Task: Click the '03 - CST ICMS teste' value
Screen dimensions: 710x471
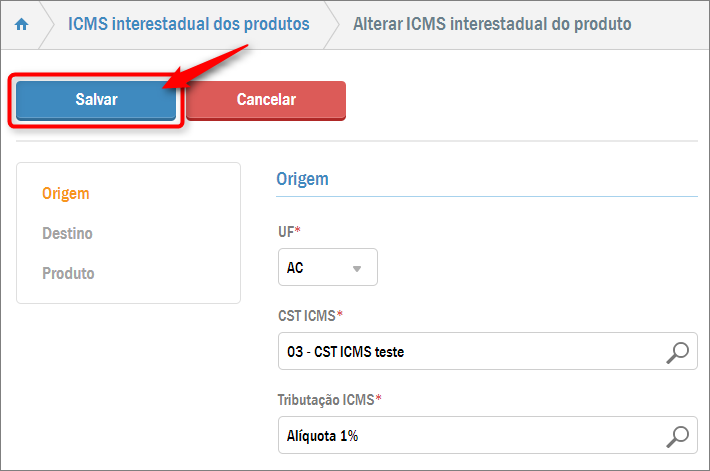Action: 346,352
